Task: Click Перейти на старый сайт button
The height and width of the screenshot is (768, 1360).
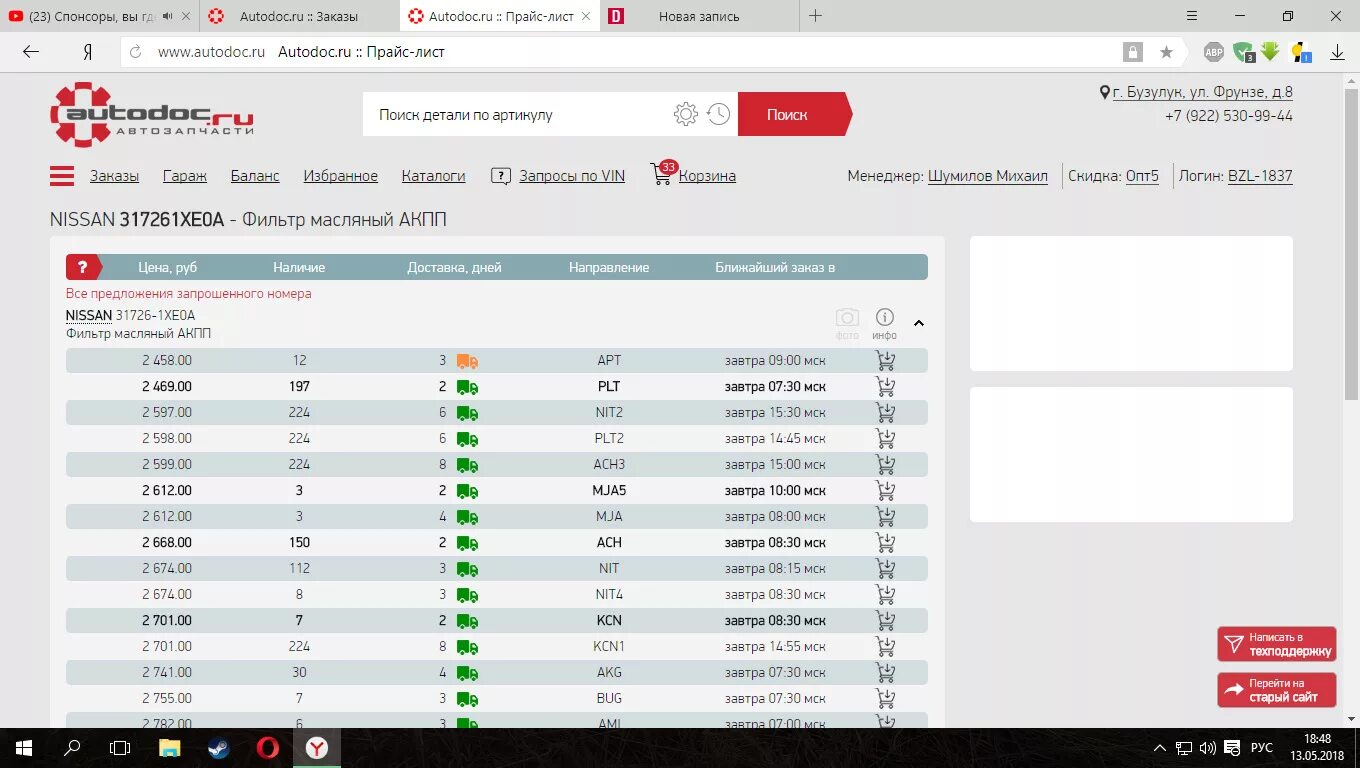Action: 1277,690
